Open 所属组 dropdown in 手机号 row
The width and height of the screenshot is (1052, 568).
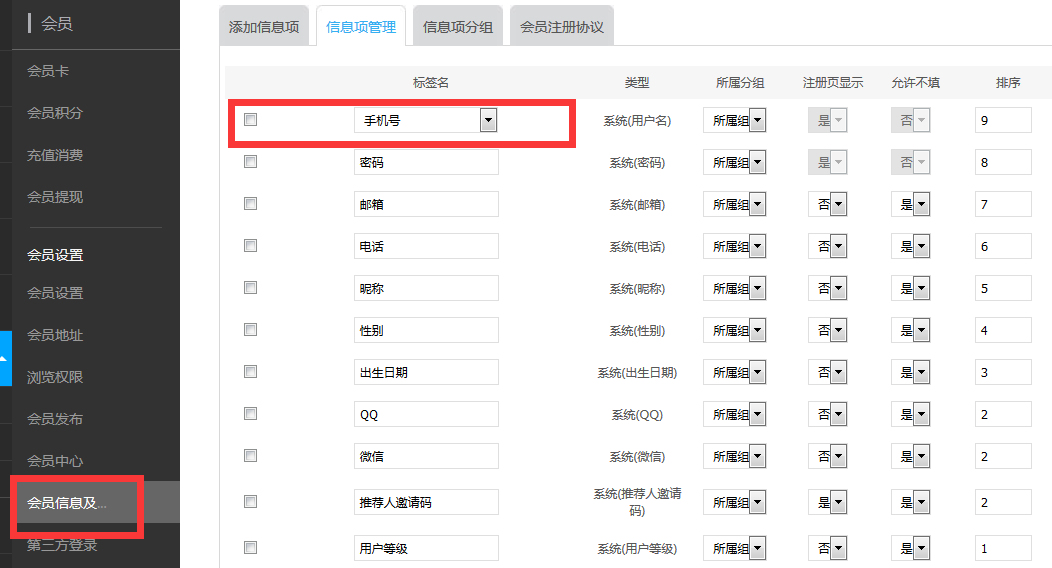735,121
